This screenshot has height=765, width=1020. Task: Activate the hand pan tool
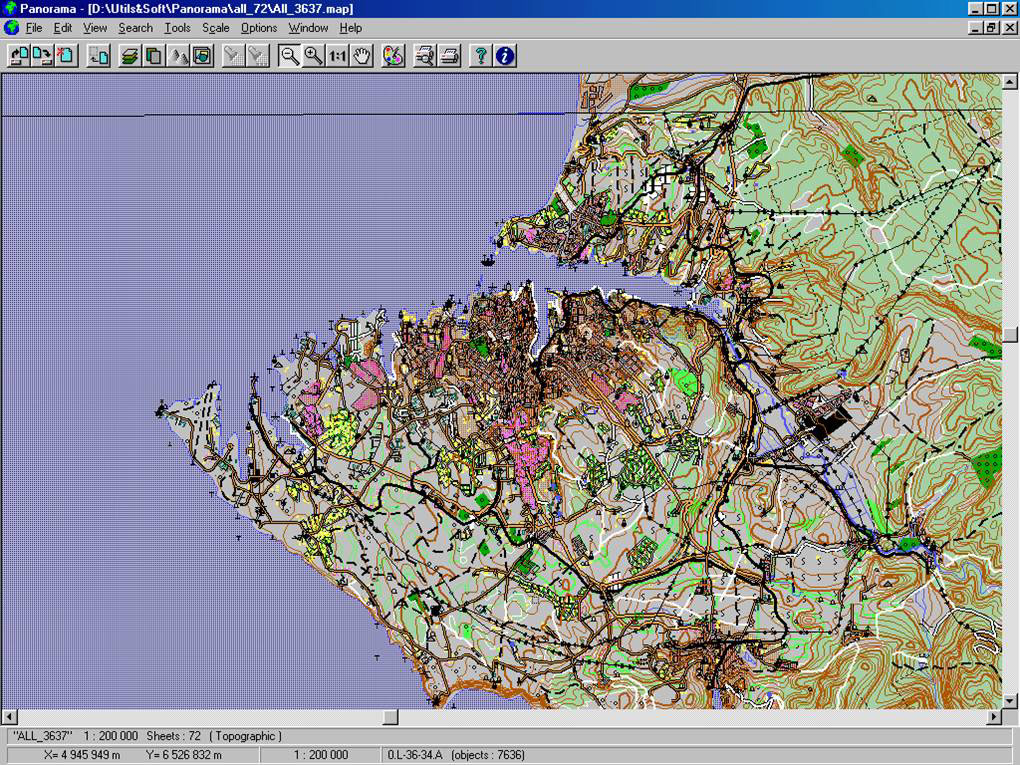(x=361, y=56)
